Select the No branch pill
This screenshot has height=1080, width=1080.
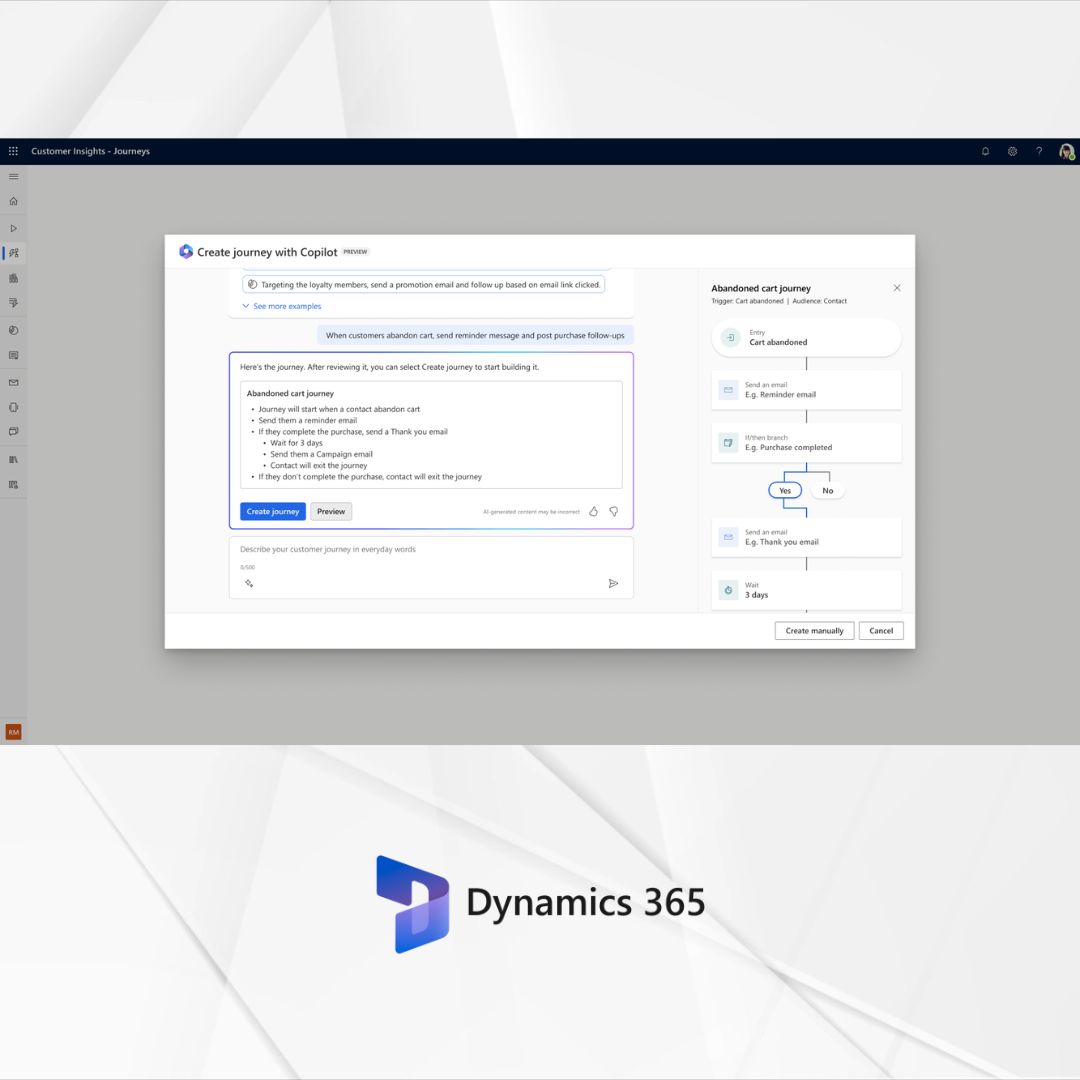827,490
